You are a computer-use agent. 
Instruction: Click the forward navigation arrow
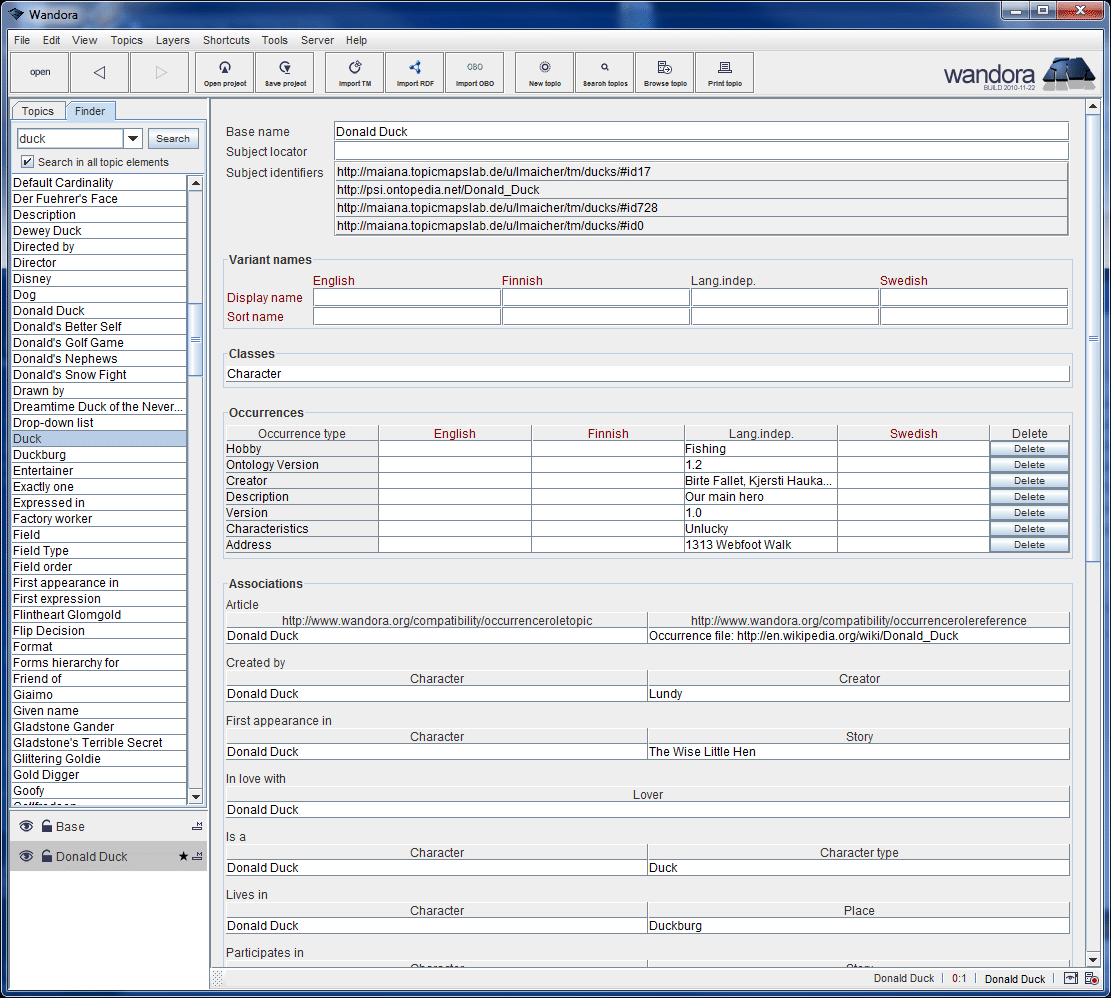click(x=160, y=72)
